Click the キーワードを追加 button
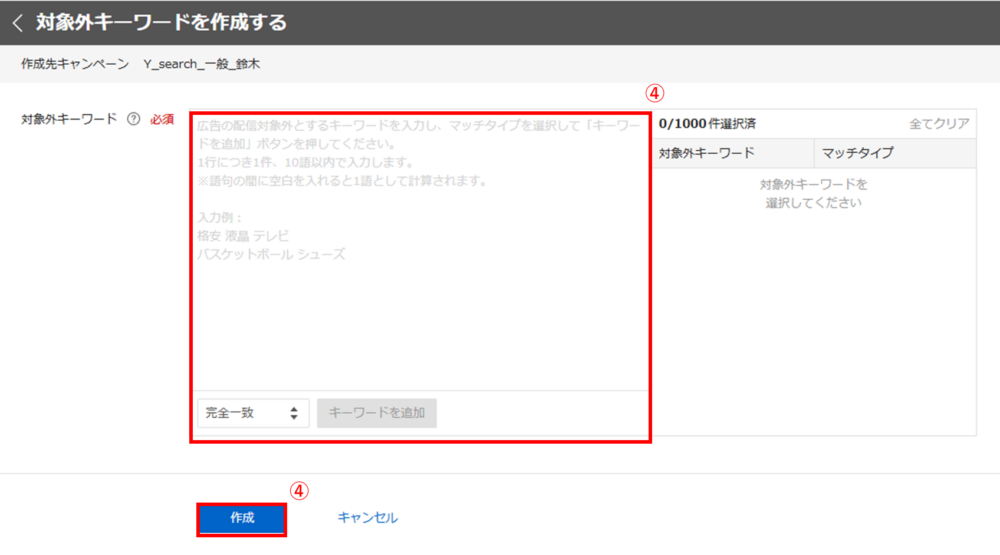Viewport: 1000px width, 555px height. point(377,413)
